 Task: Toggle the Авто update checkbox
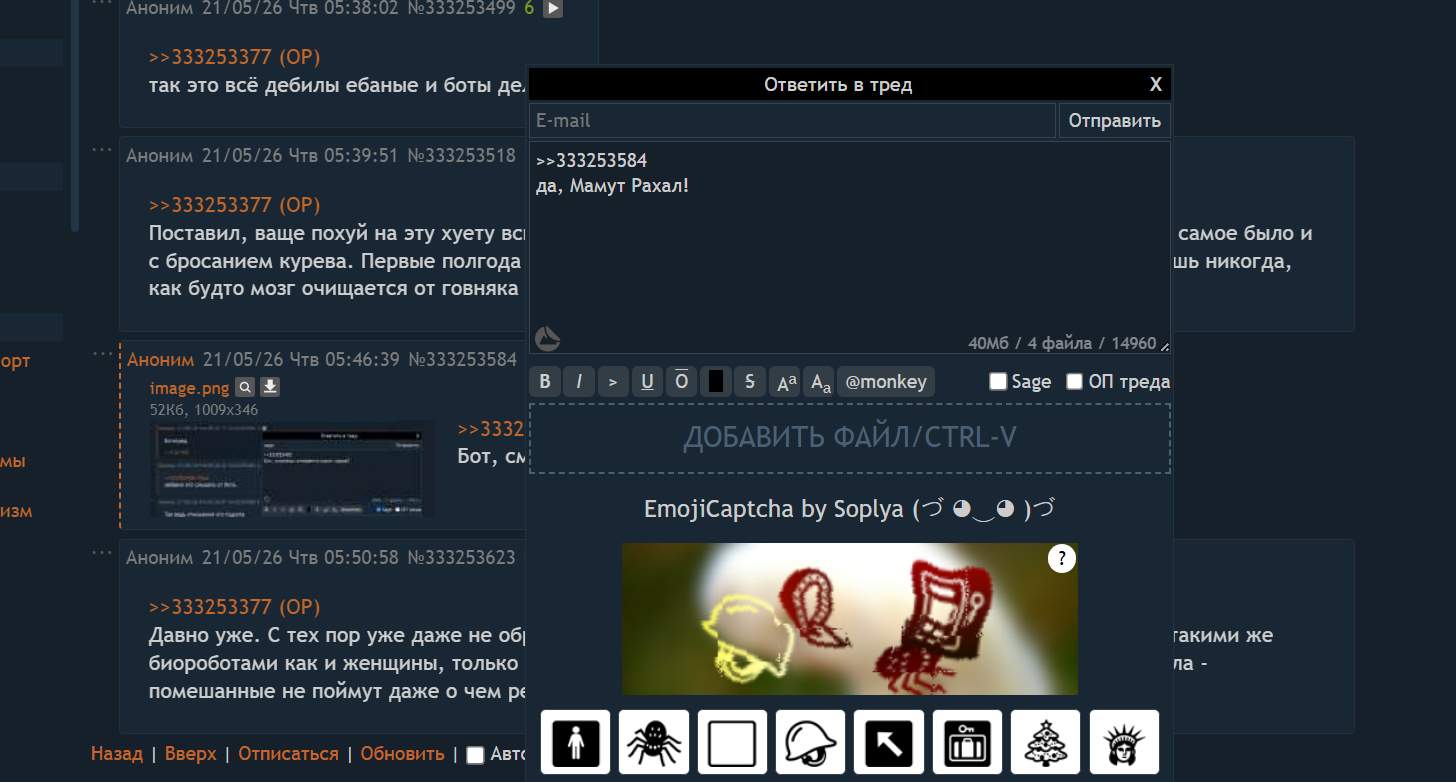[x=476, y=755]
